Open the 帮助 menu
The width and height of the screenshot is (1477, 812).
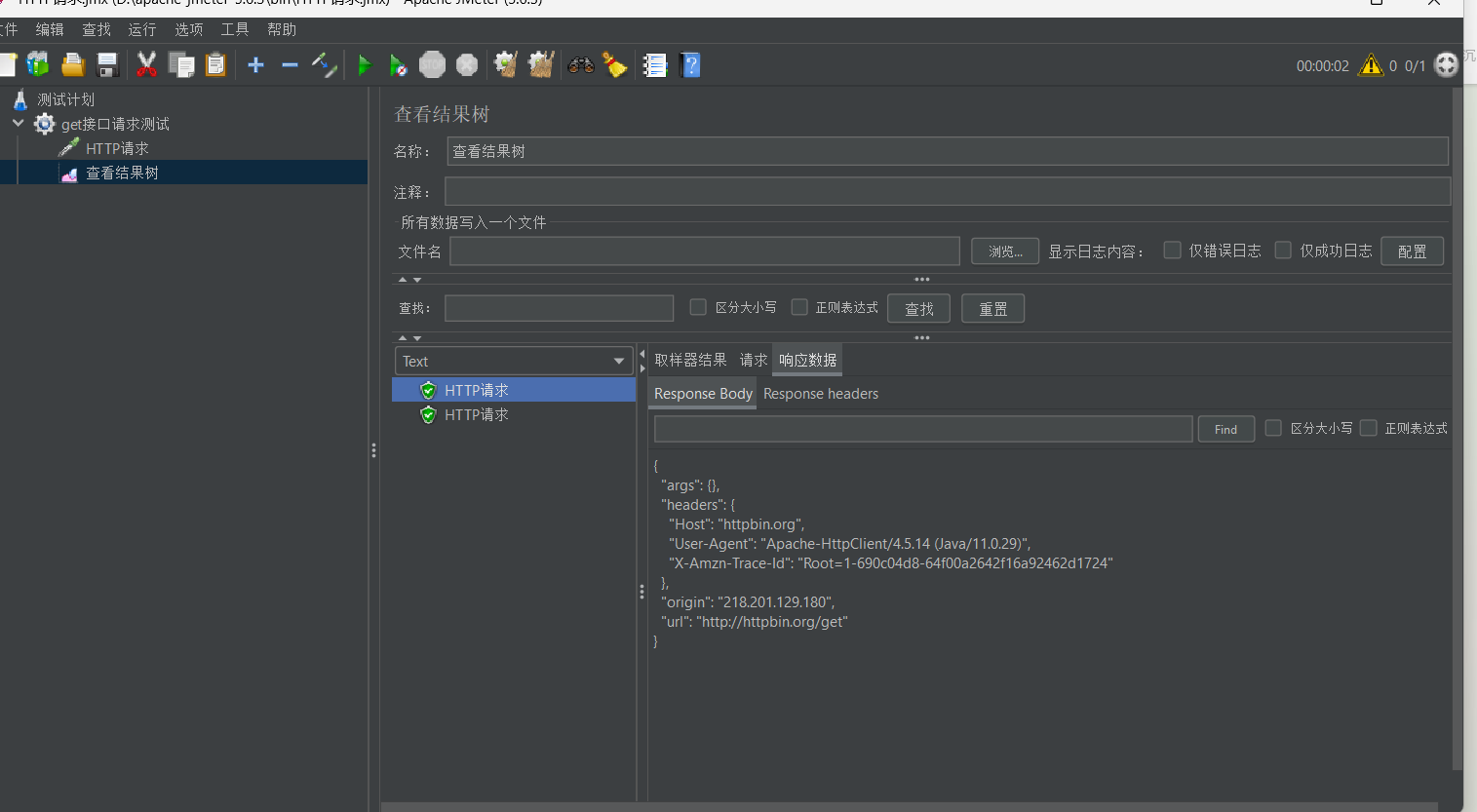(x=282, y=29)
